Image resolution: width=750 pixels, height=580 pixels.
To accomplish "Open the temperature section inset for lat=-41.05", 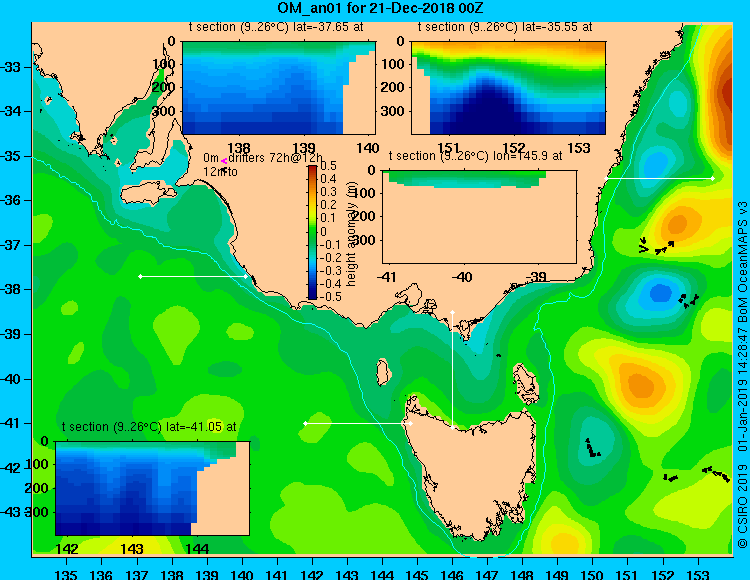I will coord(153,488).
